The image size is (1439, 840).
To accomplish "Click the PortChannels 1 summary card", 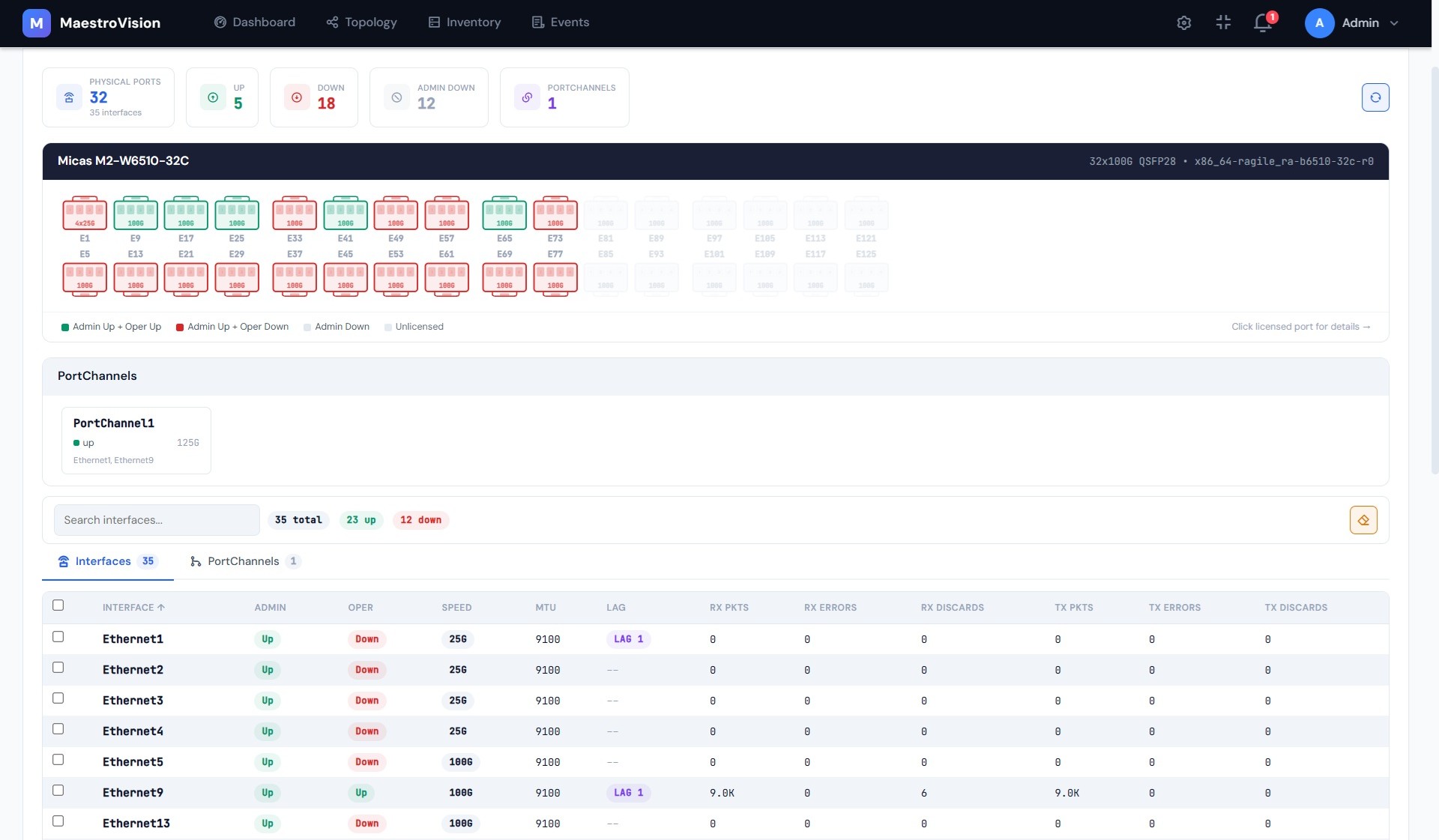I will (x=564, y=97).
